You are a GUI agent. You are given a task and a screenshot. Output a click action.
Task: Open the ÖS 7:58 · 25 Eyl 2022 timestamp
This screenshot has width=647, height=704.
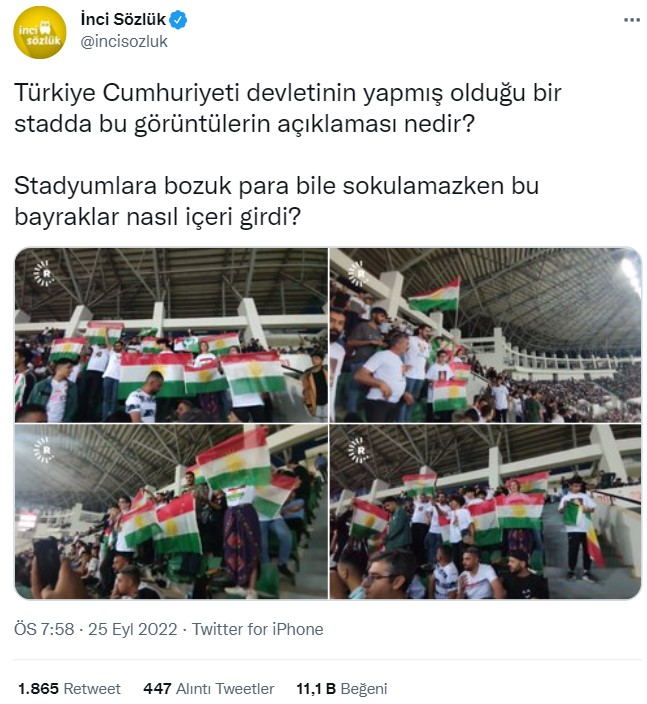[96, 629]
